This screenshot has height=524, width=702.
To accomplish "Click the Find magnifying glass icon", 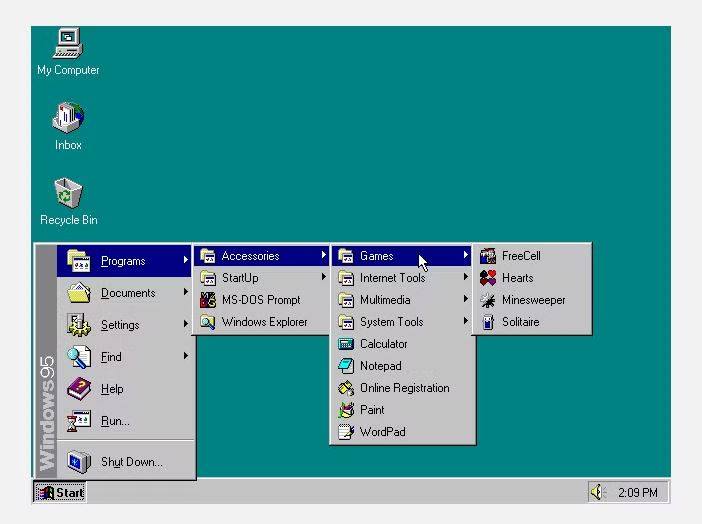I will pyautogui.click(x=79, y=357).
